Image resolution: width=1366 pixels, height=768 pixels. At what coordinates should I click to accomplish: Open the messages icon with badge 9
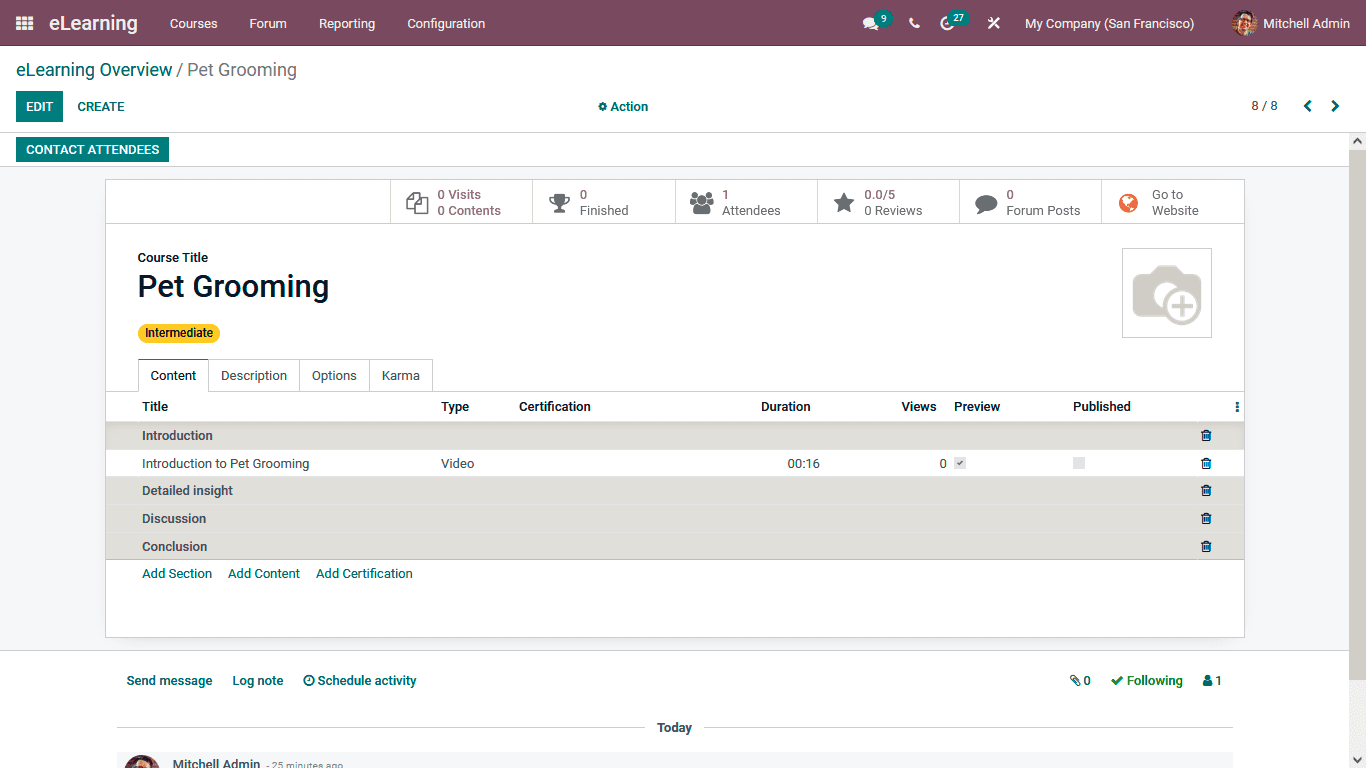click(870, 23)
